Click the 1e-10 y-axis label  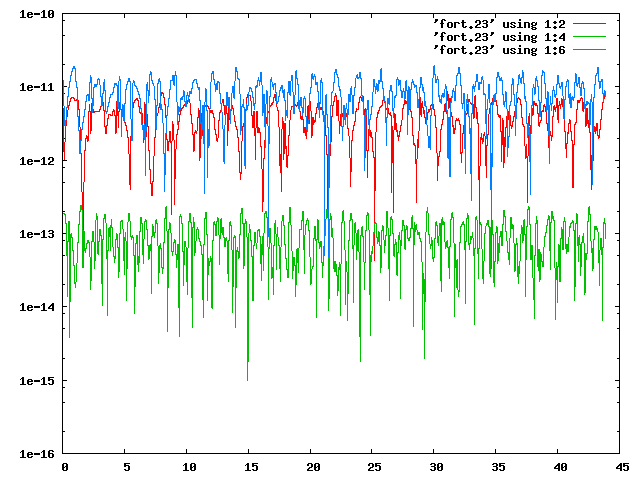pyautogui.click(x=37, y=14)
